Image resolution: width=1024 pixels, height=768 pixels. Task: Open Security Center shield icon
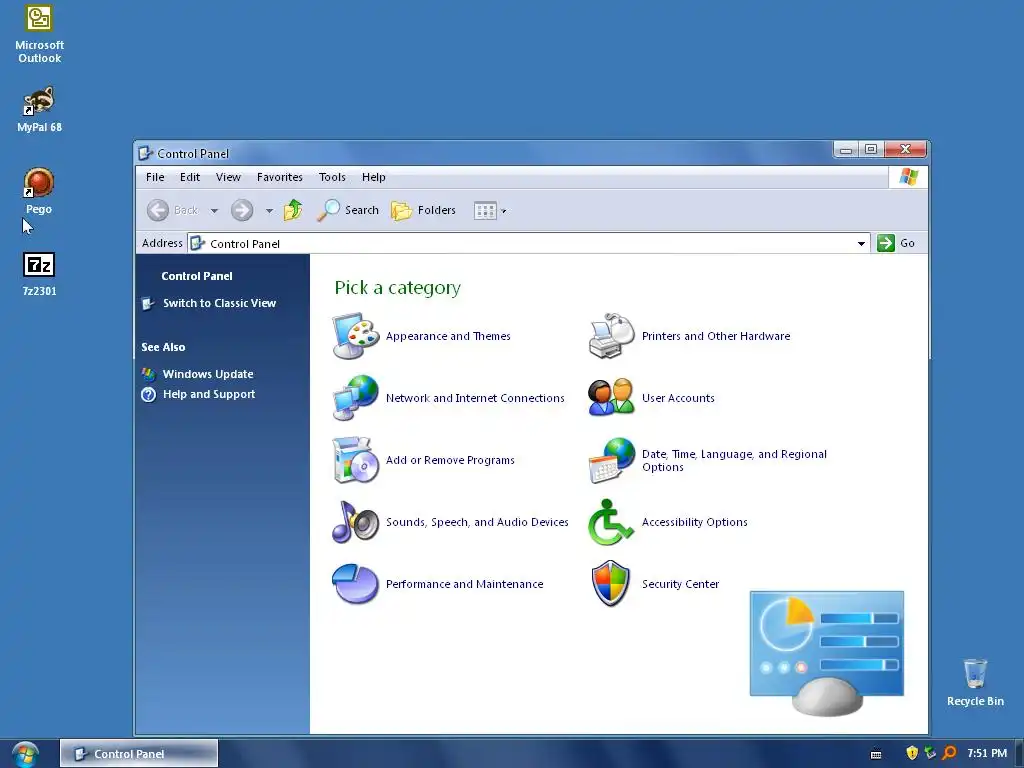point(611,584)
